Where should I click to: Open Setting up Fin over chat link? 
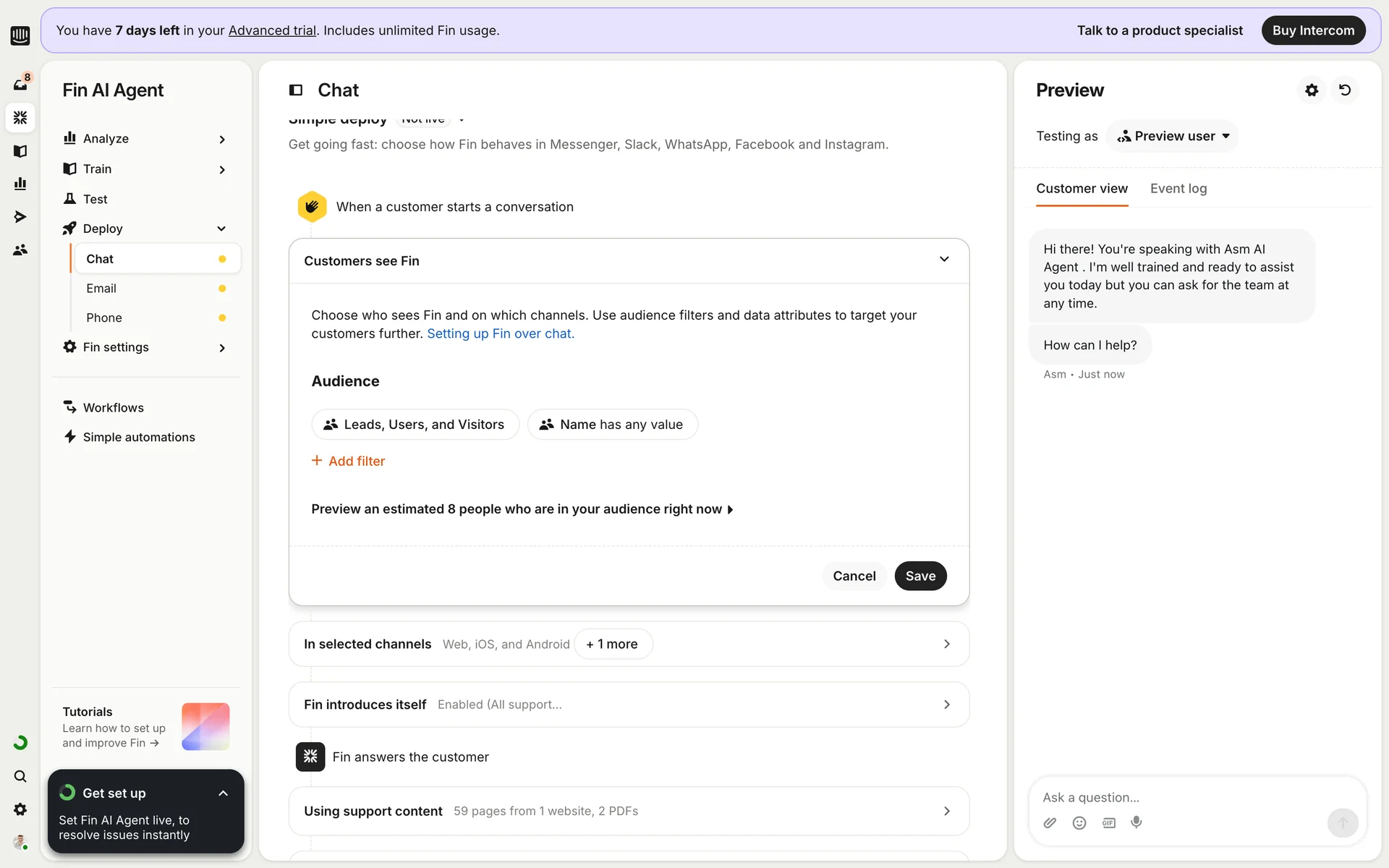pyautogui.click(x=500, y=333)
